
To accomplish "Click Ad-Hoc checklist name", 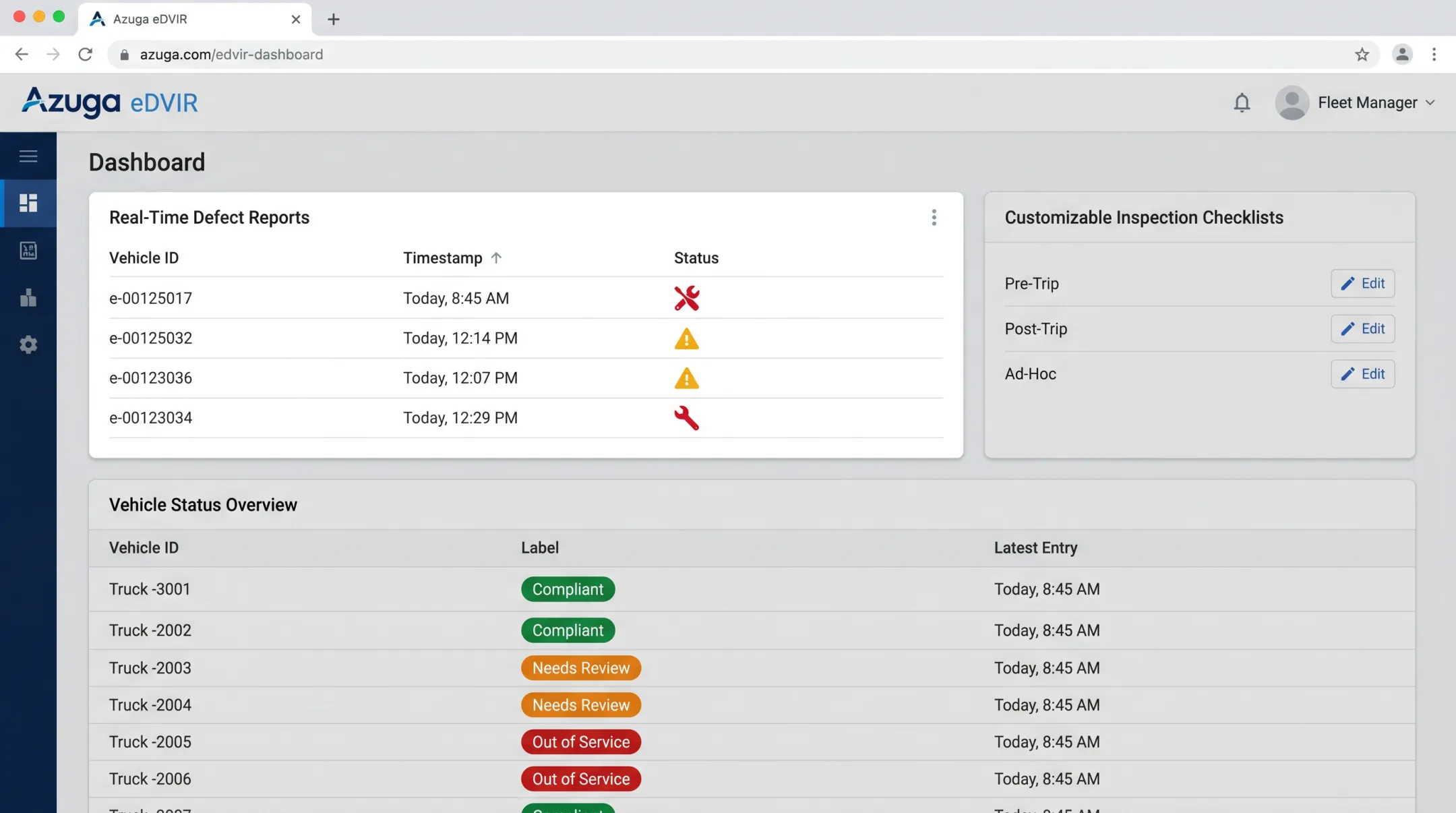I will 1030,373.
